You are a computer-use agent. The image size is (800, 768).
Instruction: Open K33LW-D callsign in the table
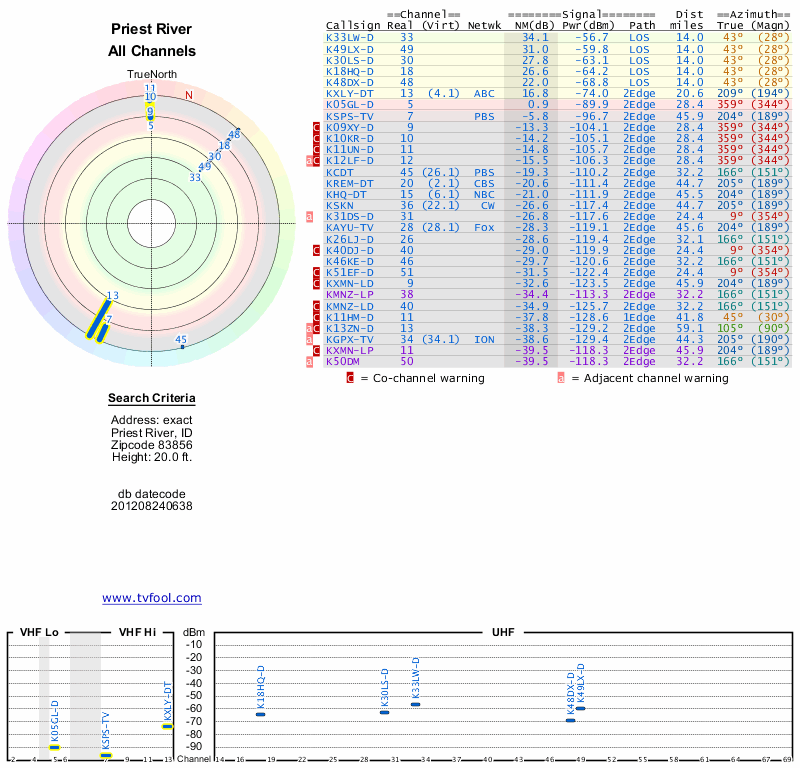350,37
